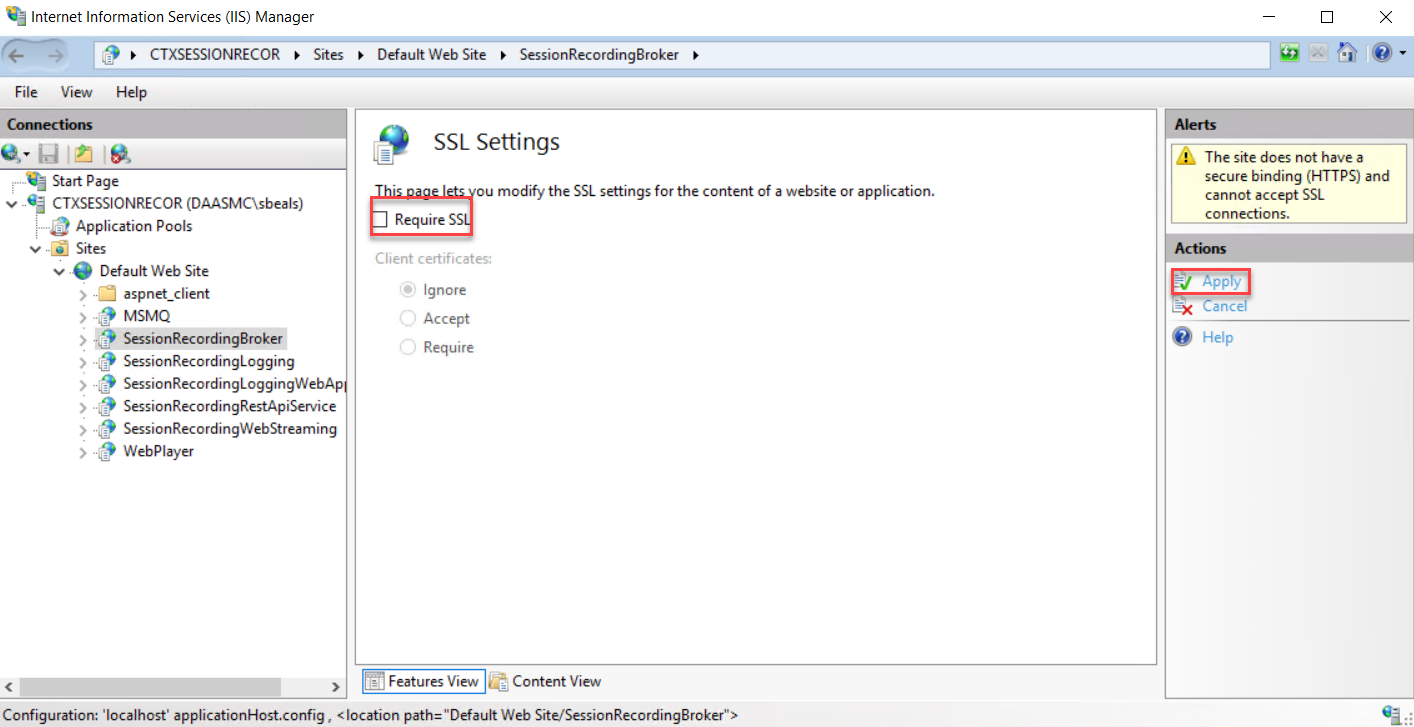This screenshot has width=1414, height=727.
Task: Click the Stop icon in the top toolbar
Action: [x=1318, y=53]
